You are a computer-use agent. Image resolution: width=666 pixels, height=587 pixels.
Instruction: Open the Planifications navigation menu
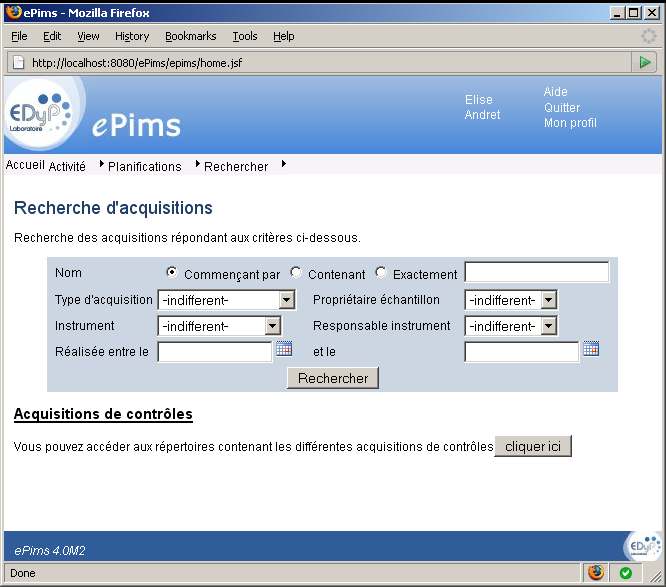[144, 166]
